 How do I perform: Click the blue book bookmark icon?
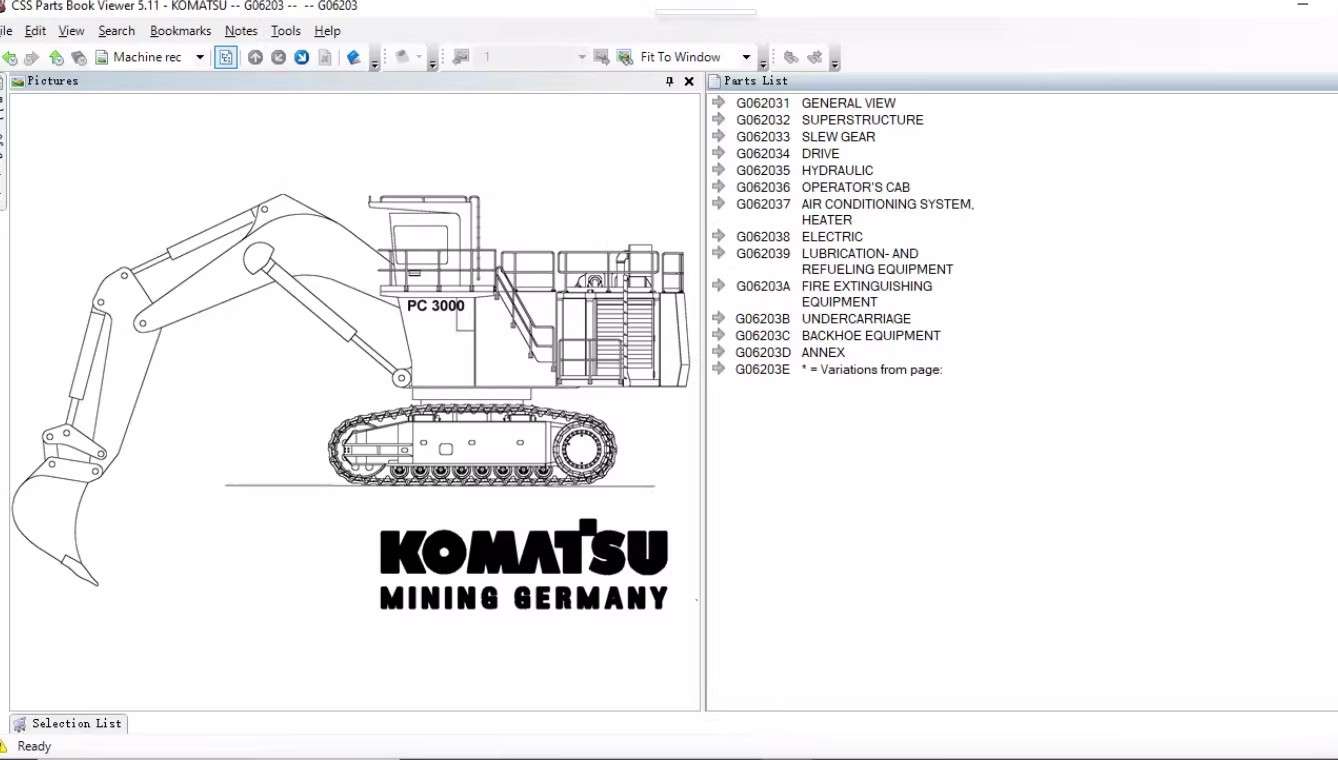(x=353, y=58)
